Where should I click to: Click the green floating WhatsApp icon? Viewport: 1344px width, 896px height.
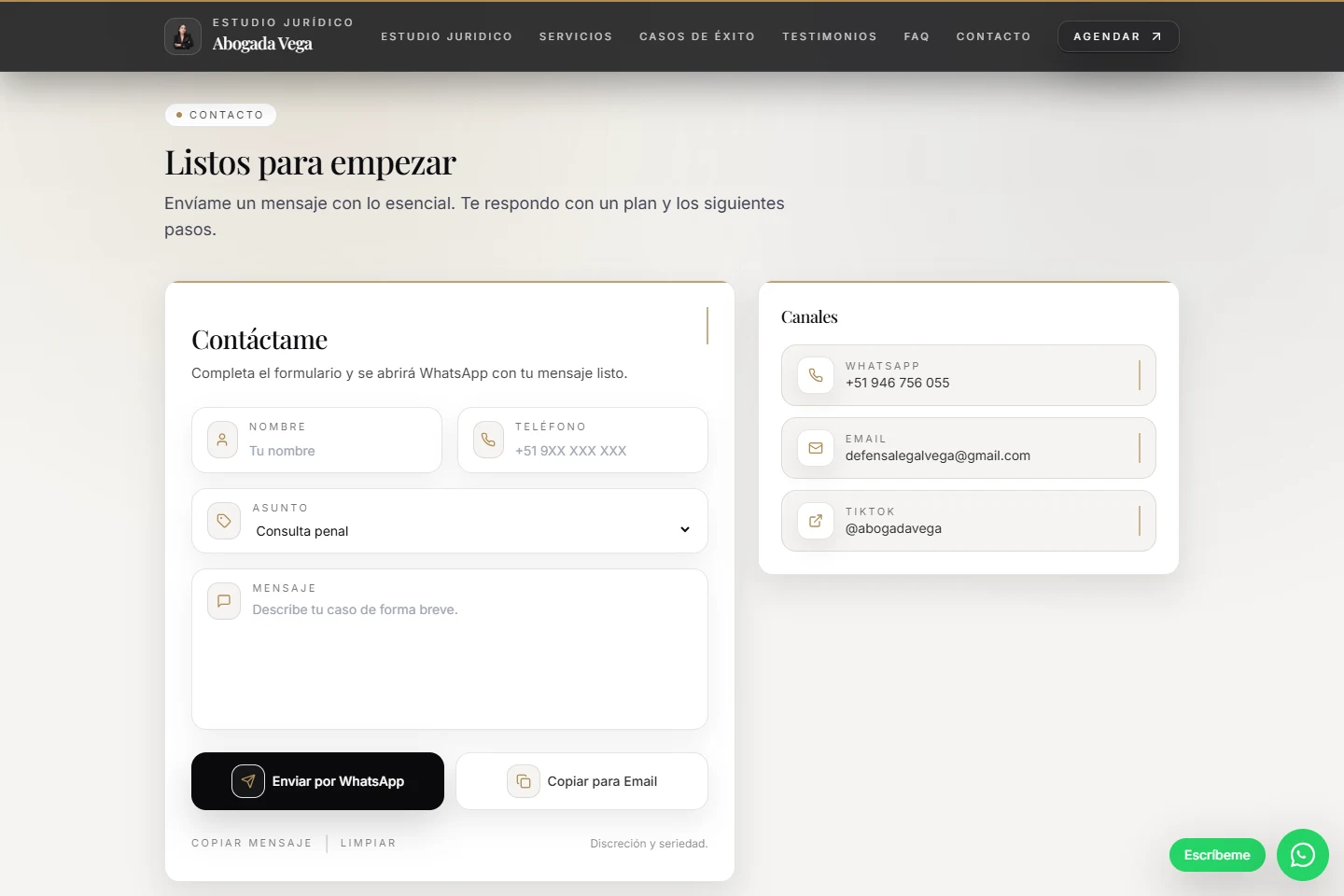pyautogui.click(x=1303, y=855)
